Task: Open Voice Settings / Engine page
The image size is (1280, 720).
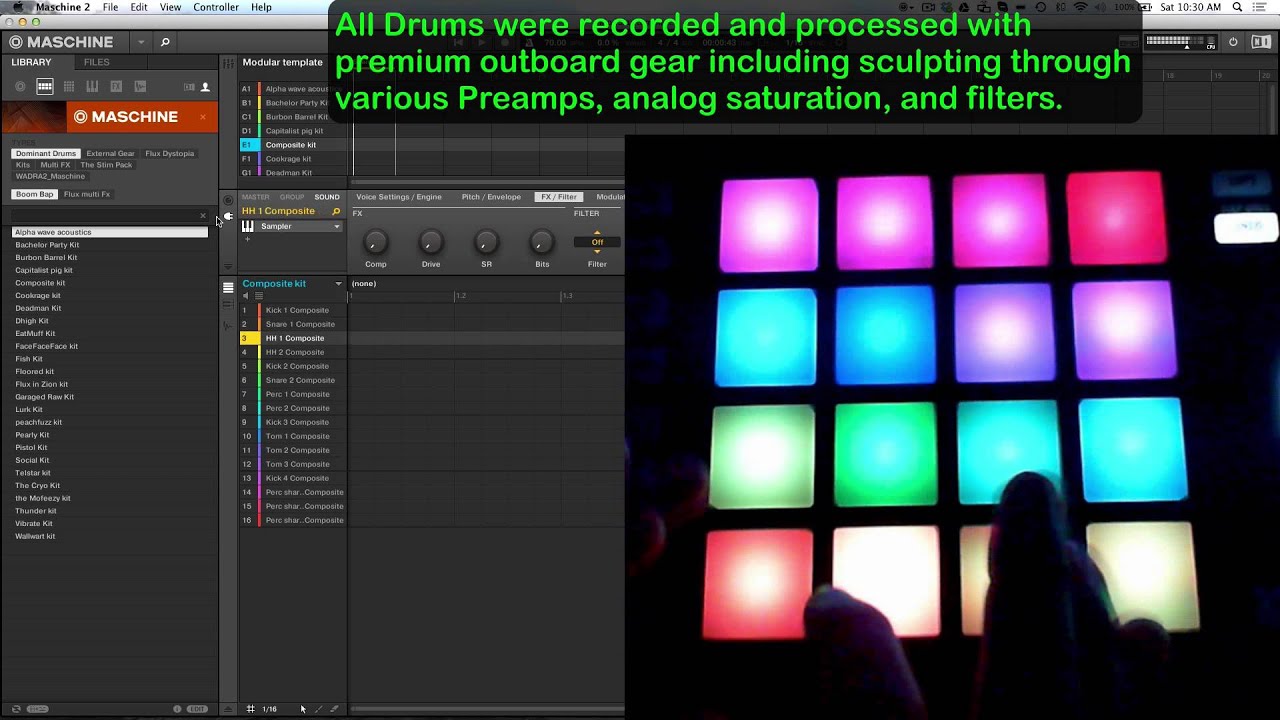Action: (399, 197)
